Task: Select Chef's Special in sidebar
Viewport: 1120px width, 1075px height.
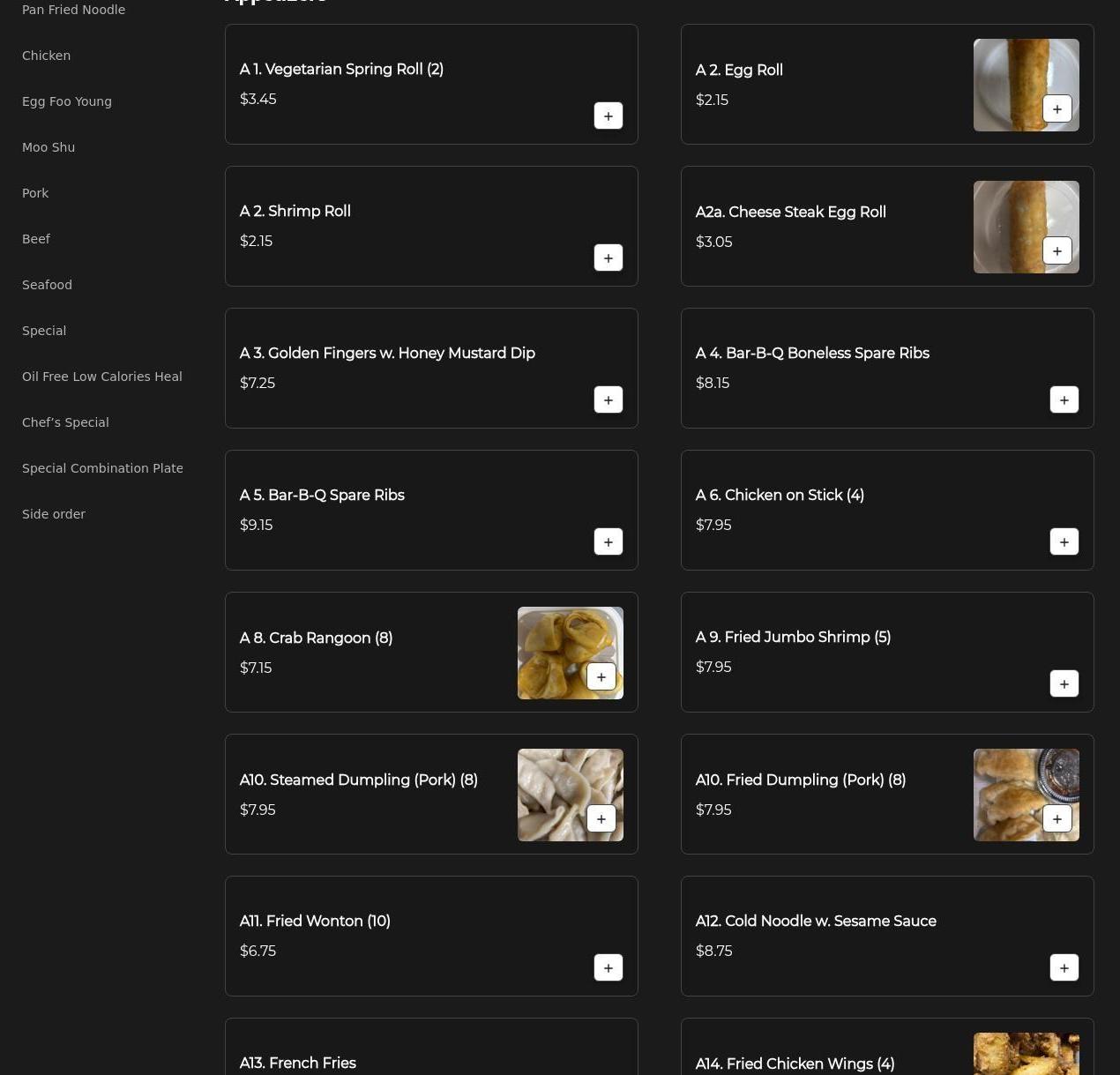Action: 66,422
